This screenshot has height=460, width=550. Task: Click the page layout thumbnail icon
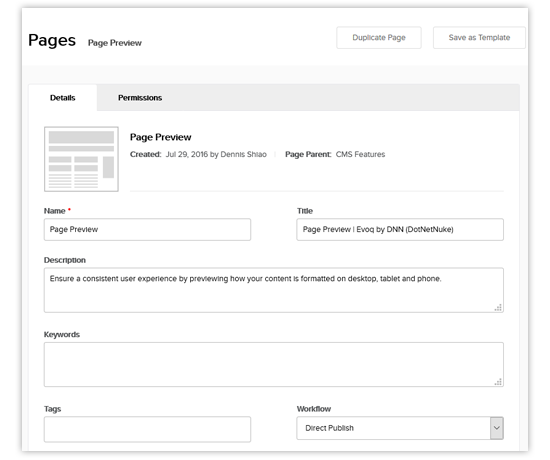pyautogui.click(x=81, y=159)
